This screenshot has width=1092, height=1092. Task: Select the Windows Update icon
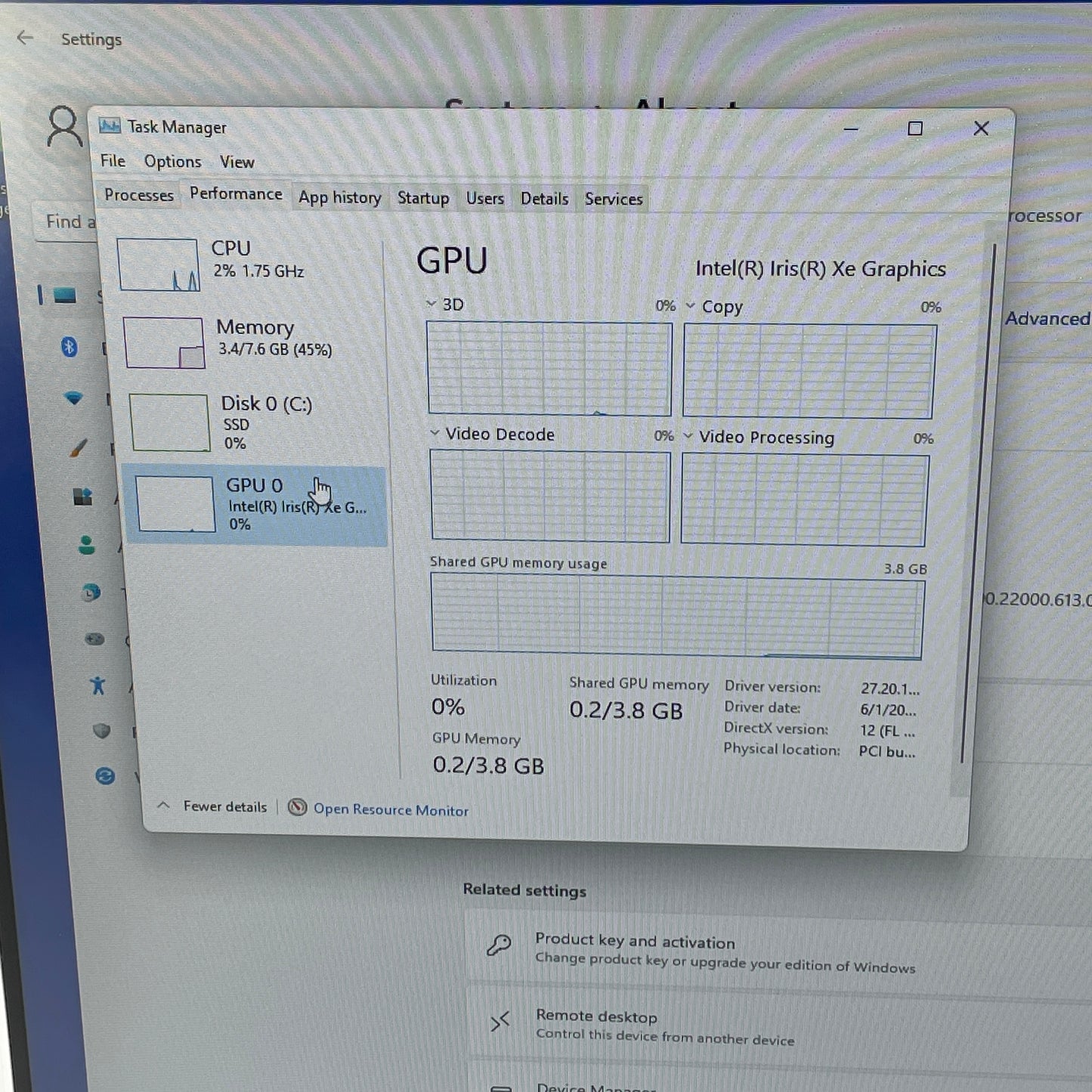(105, 776)
